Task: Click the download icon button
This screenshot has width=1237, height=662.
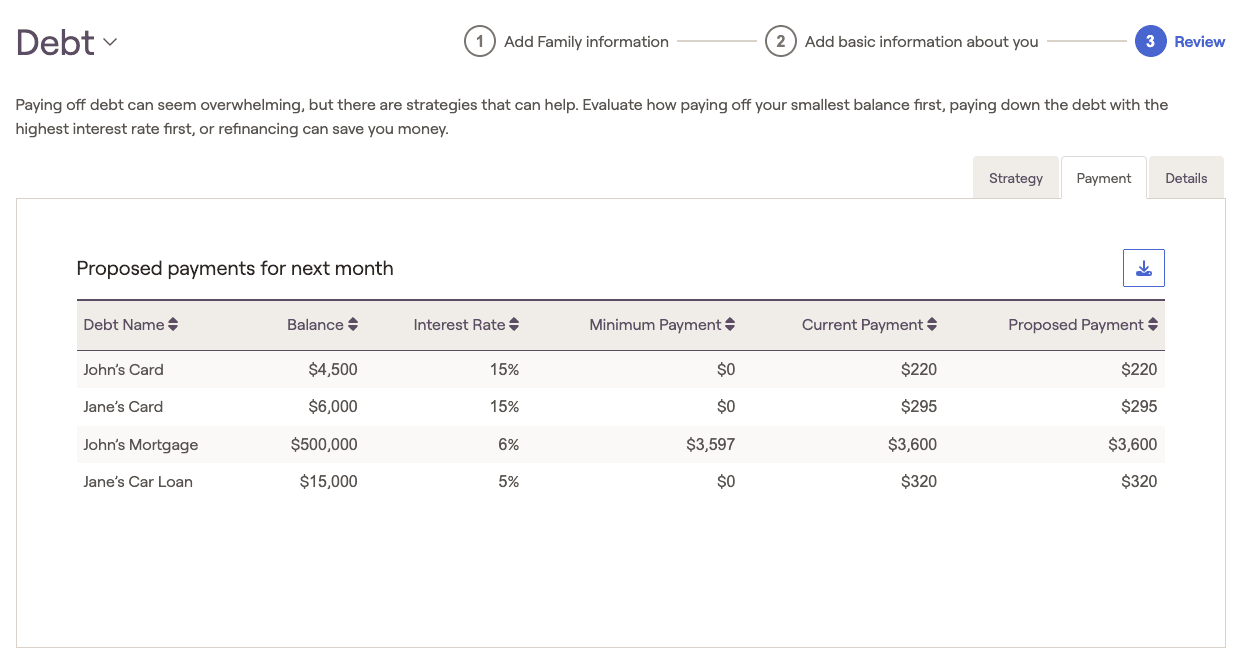Action: point(1144,268)
